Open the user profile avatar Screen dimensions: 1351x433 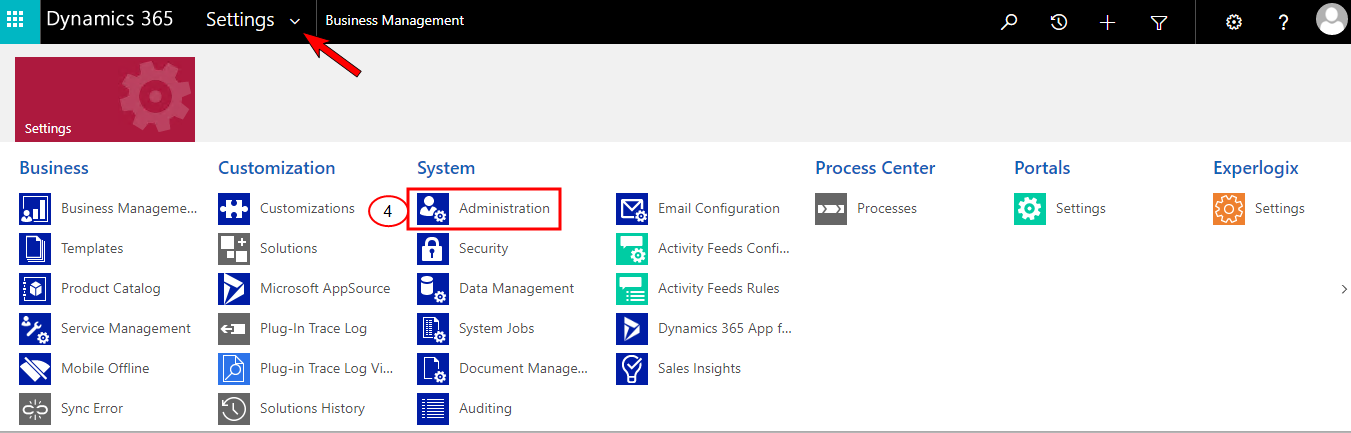coord(1332,20)
